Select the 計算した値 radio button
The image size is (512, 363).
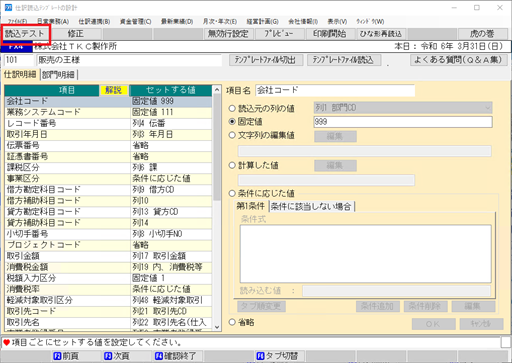(232, 165)
